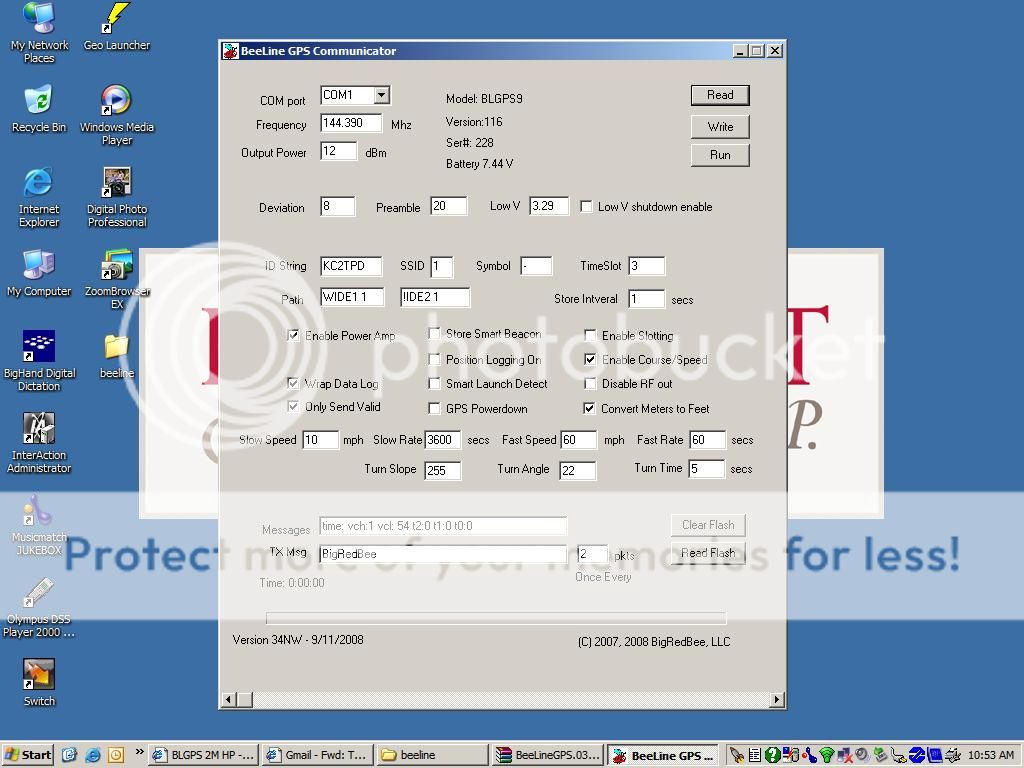Screen dimensions: 1024x768
Task: Select Digital Photo Professional desktop shortcut
Action: tap(117, 197)
